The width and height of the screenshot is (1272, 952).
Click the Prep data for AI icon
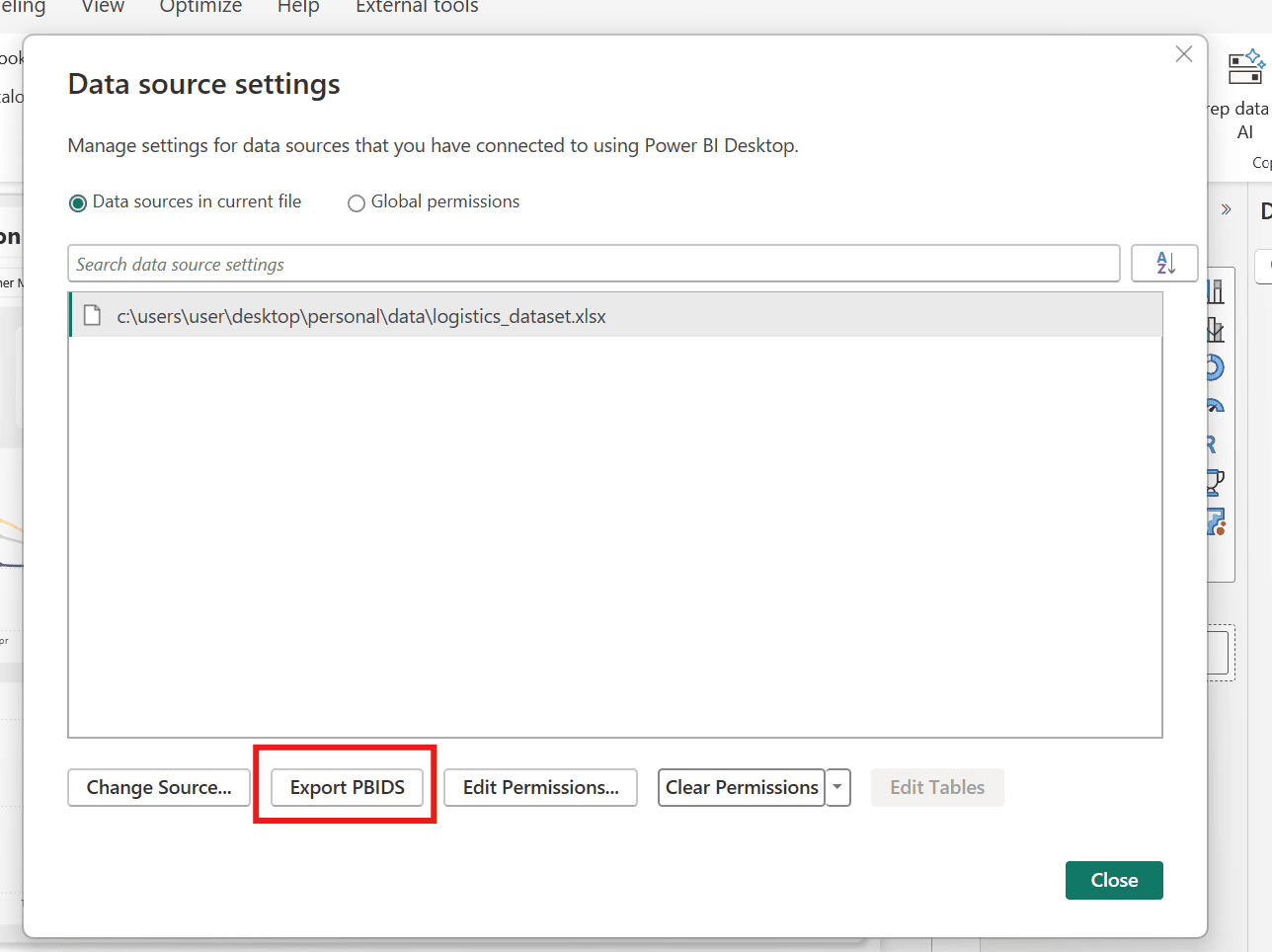[1245, 69]
